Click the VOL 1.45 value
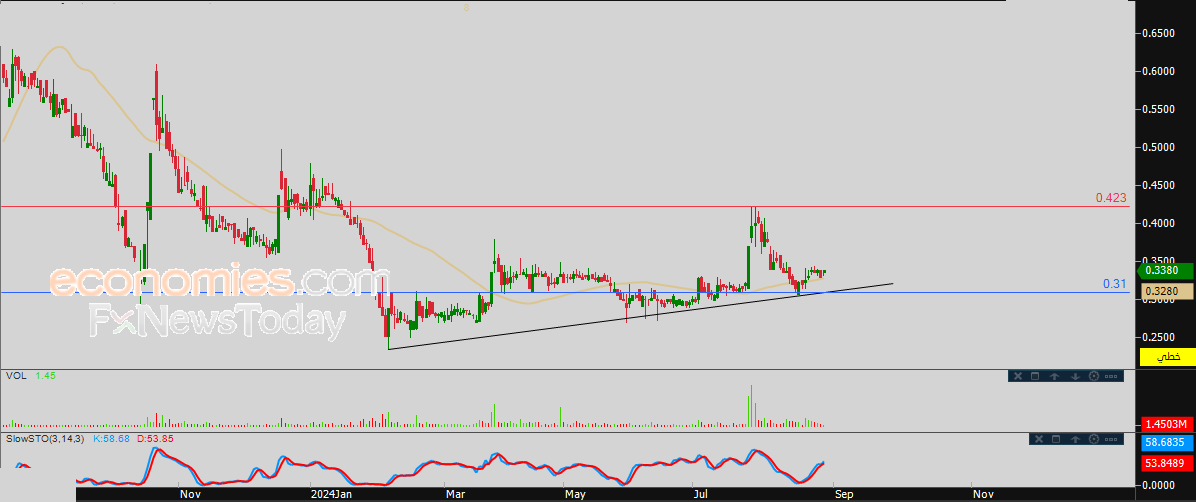The image size is (1196, 502). [x=44, y=376]
